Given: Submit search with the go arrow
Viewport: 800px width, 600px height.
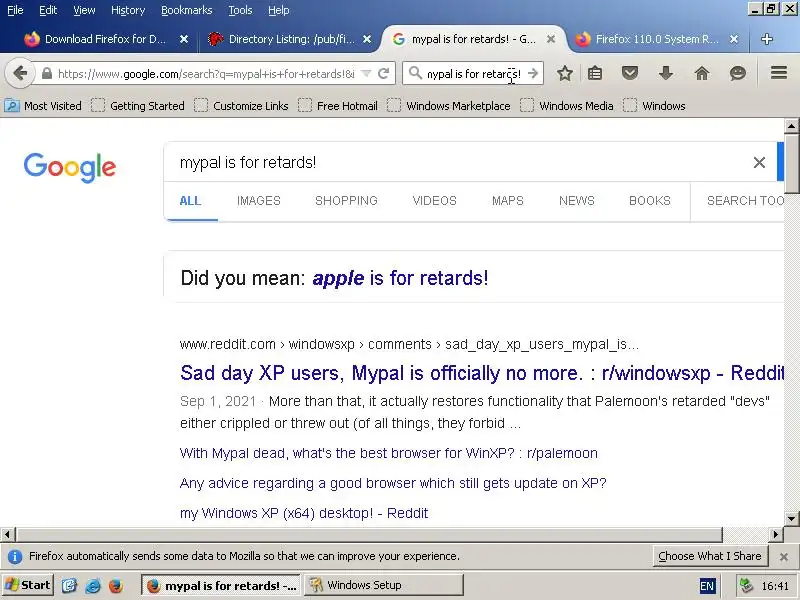Looking at the screenshot, I should 533,73.
